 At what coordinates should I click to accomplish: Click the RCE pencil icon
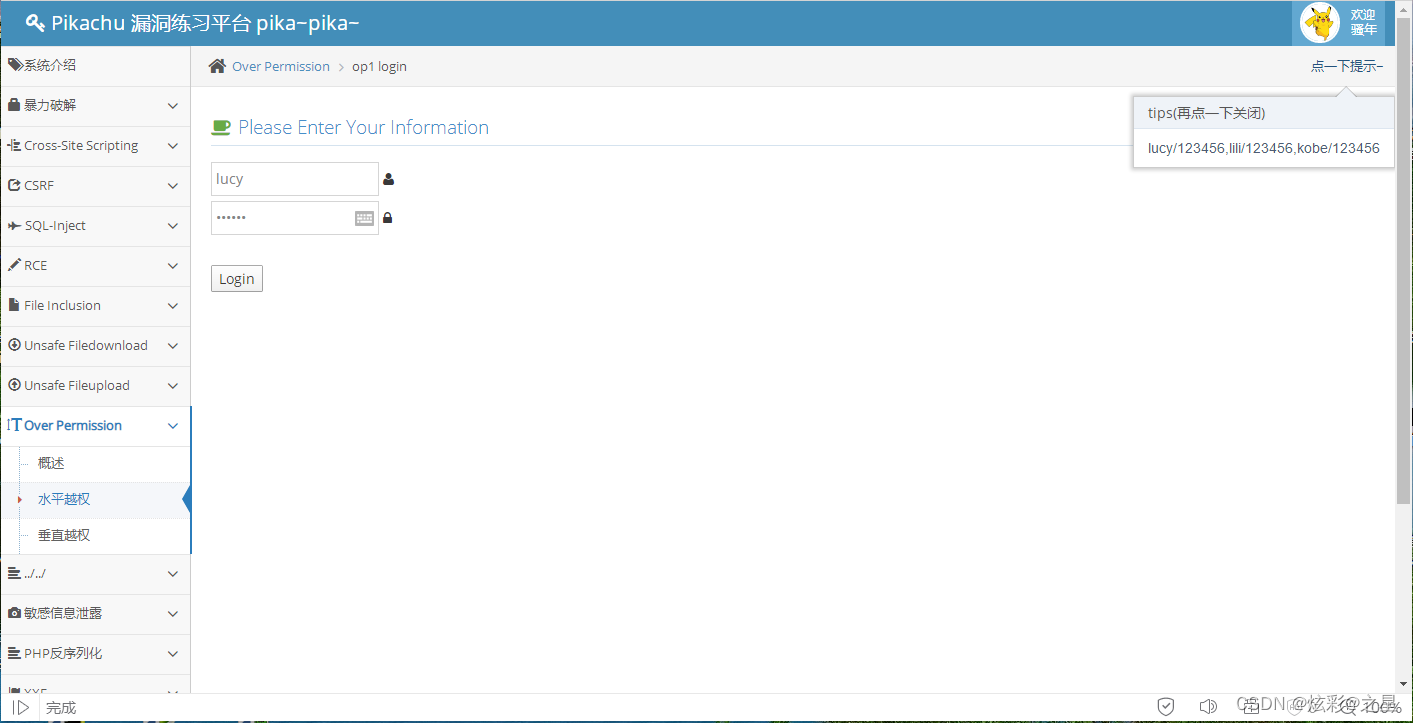pos(14,265)
